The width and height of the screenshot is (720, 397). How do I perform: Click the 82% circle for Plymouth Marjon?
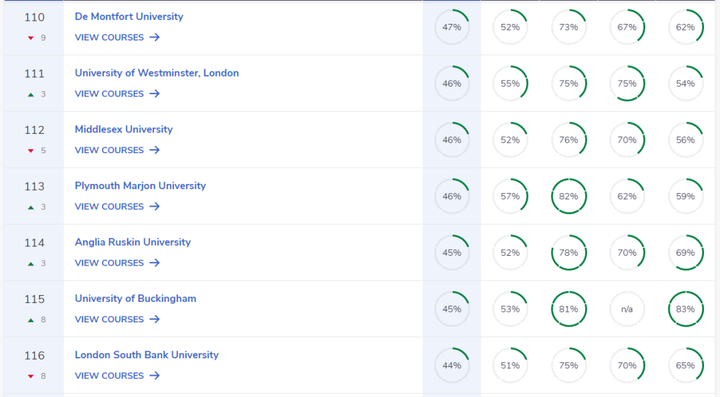point(568,196)
